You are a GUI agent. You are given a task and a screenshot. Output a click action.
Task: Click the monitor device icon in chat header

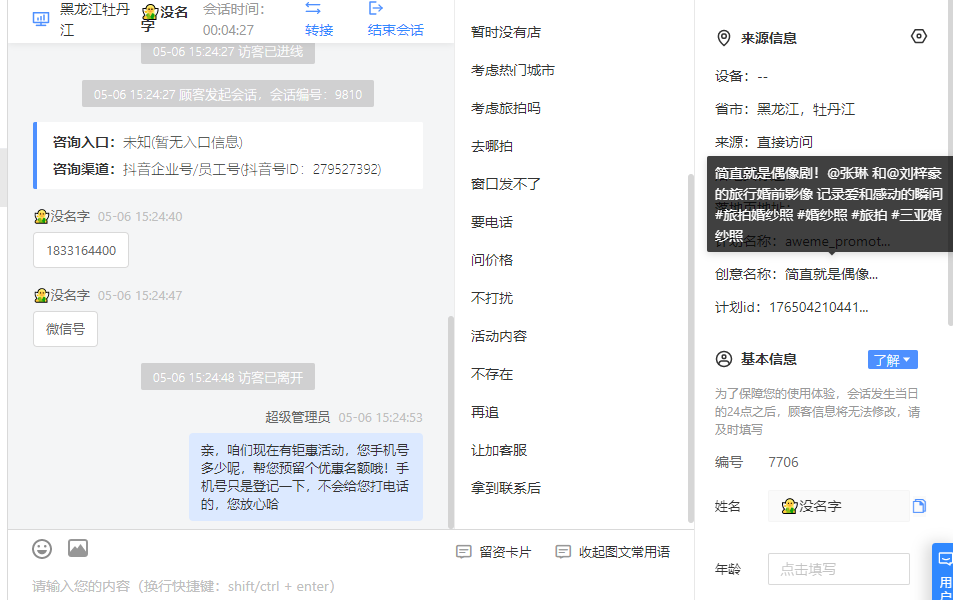[x=41, y=19]
